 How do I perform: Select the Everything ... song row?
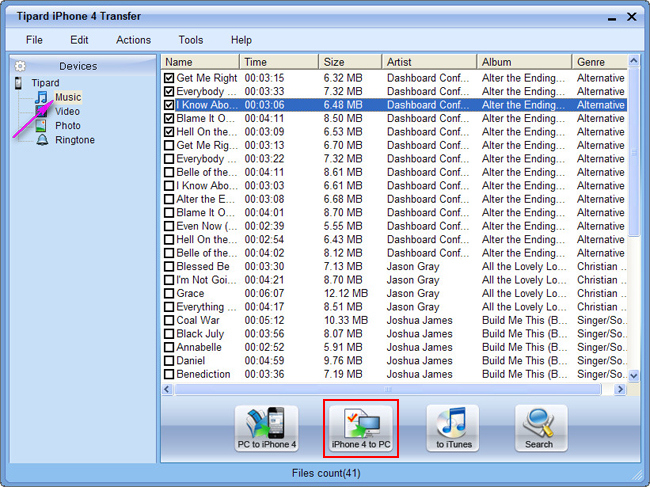tap(394, 307)
